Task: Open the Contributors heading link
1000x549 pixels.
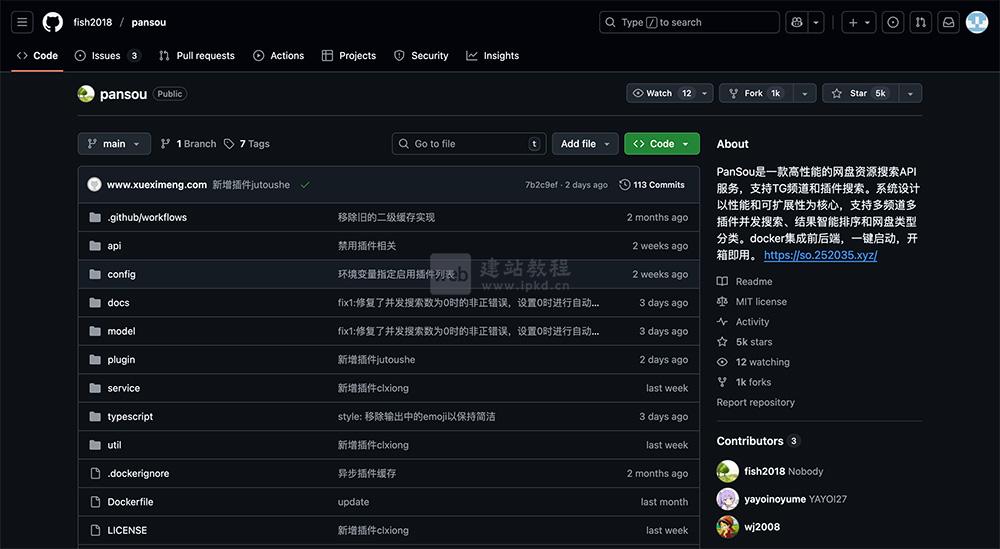Action: click(x=758, y=441)
